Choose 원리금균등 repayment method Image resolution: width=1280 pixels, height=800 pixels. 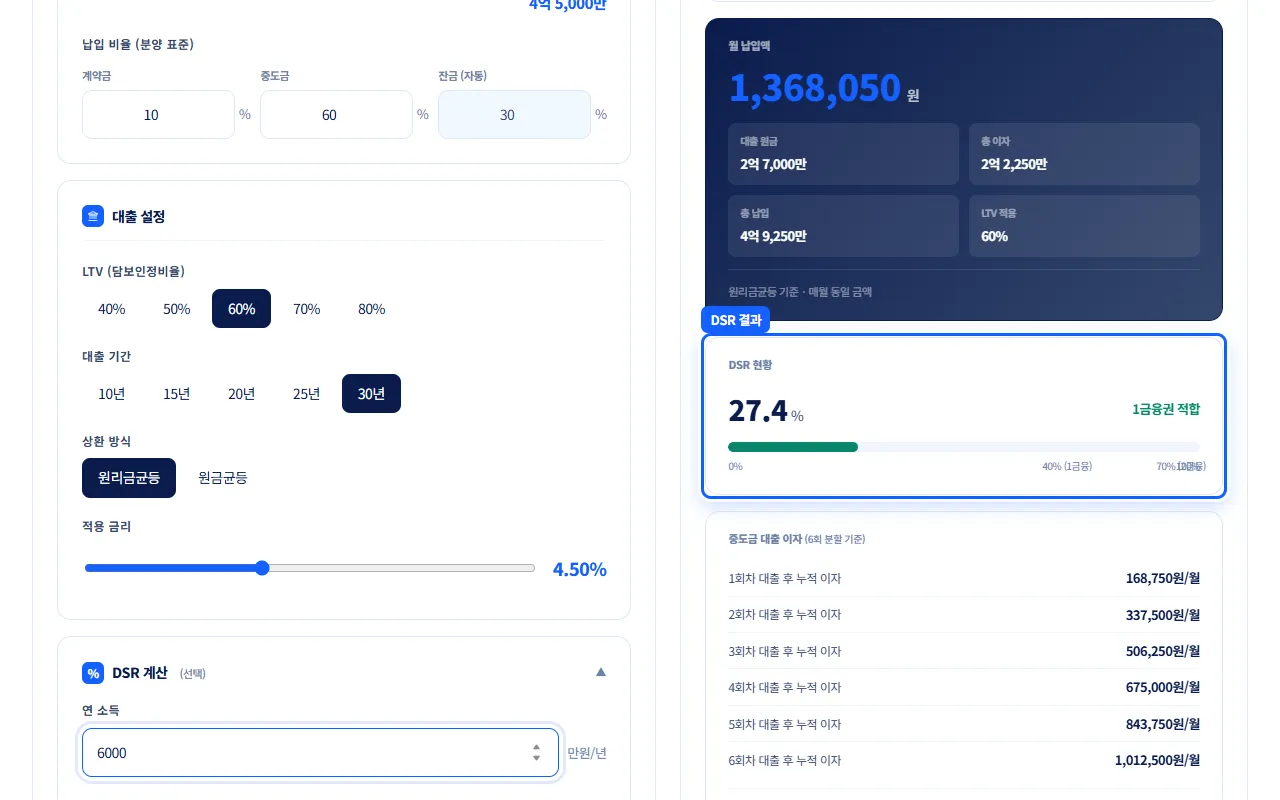click(129, 478)
